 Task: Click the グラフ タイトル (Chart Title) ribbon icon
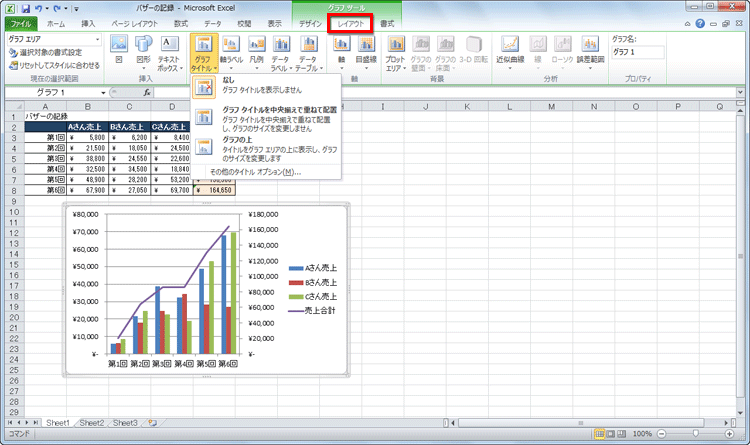203,52
